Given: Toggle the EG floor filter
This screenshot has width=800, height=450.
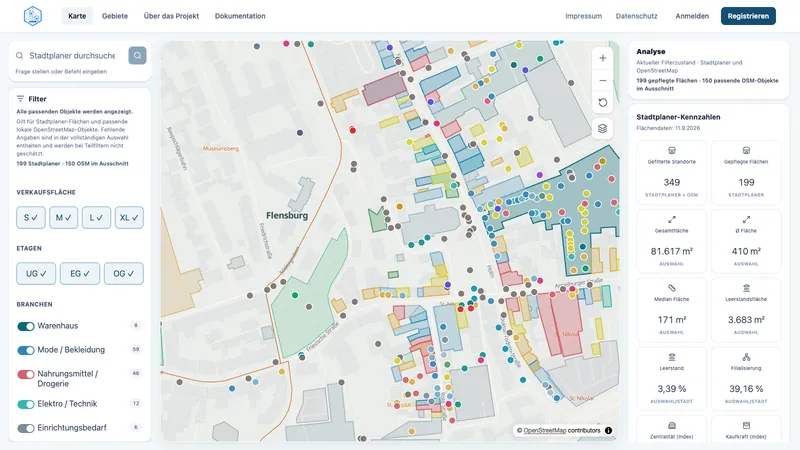Looking at the screenshot, I should pos(80,273).
